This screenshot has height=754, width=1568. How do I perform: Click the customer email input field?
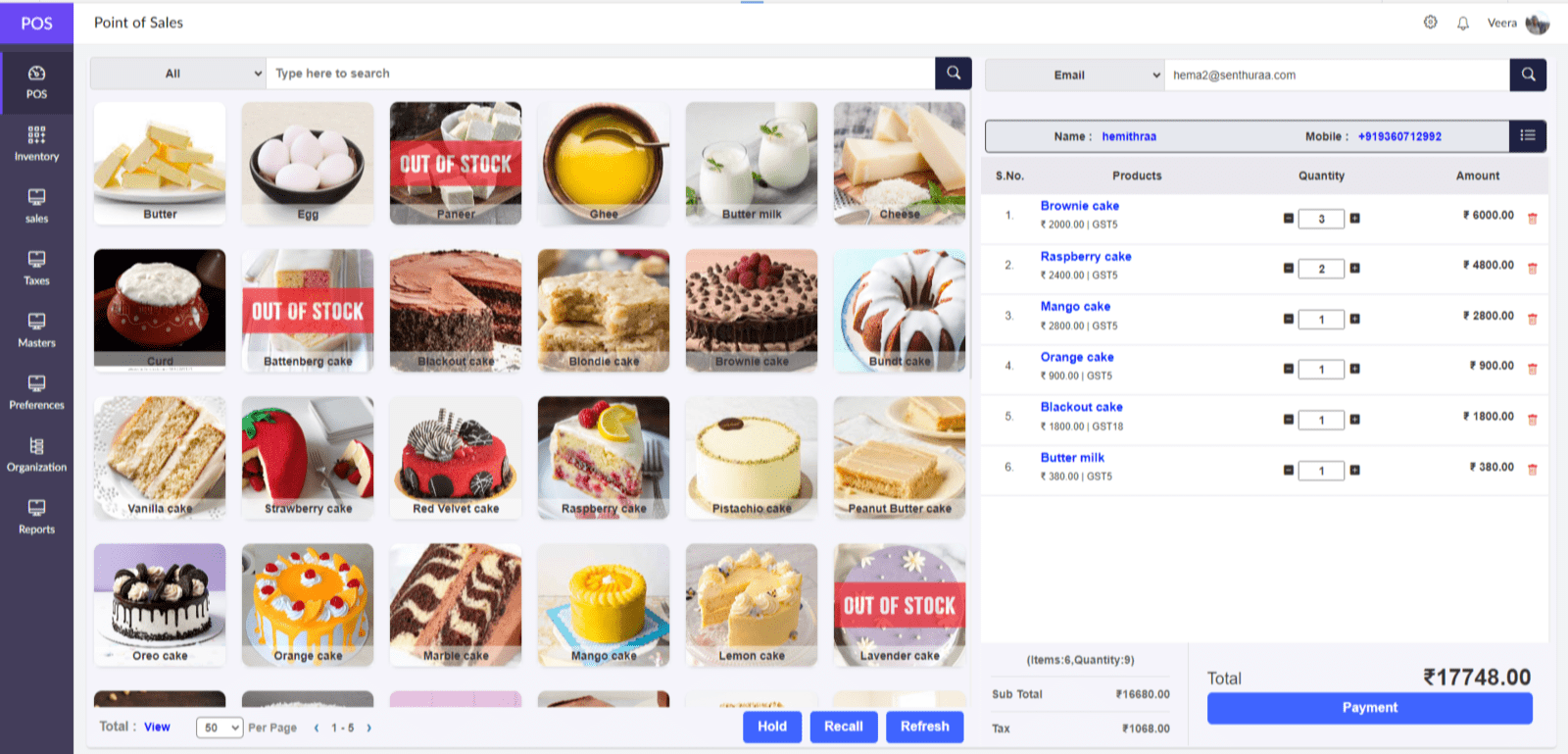[1337, 75]
